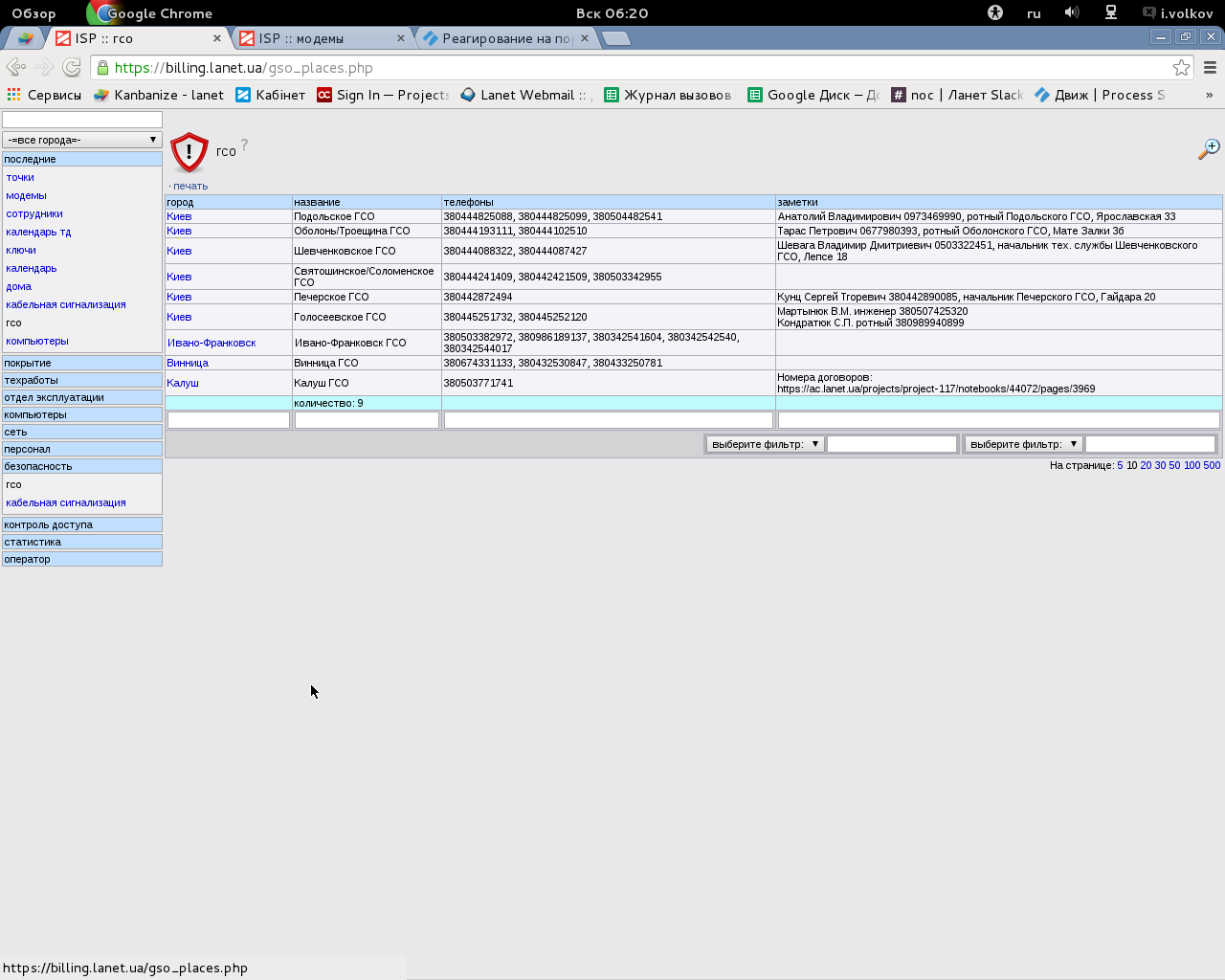Screen dimensions: 1225x980
Task: Close the ISP :: гсо tab
Action: [x=217, y=38]
